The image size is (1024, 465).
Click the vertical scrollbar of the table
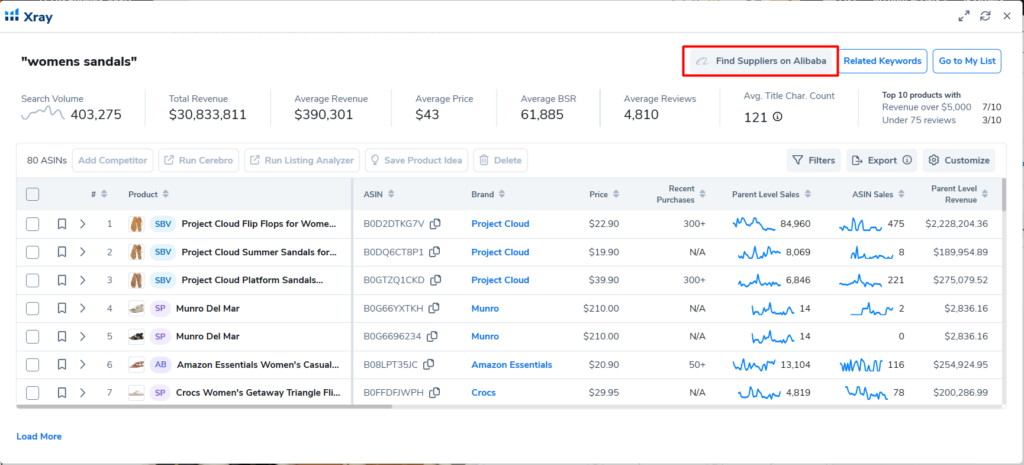(1003, 194)
